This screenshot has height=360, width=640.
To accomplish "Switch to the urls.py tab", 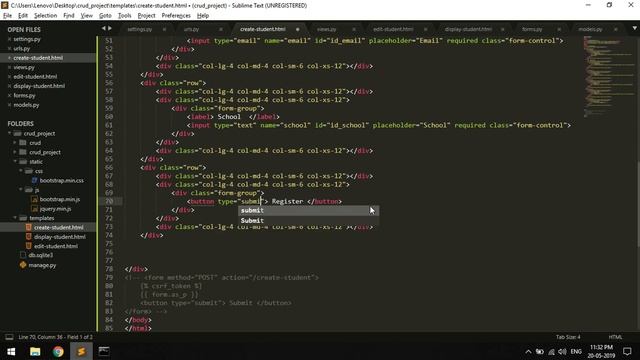I will [x=191, y=29].
